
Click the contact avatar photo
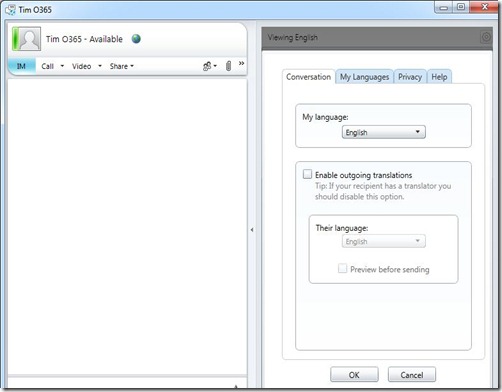27,39
